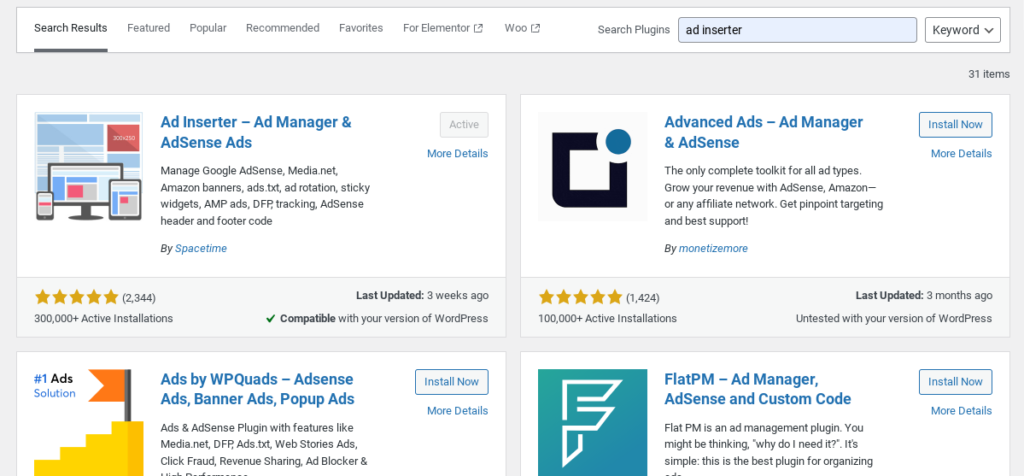
Task: Click the green compatibility checkmark on Ad Inserter
Action: tap(270, 319)
